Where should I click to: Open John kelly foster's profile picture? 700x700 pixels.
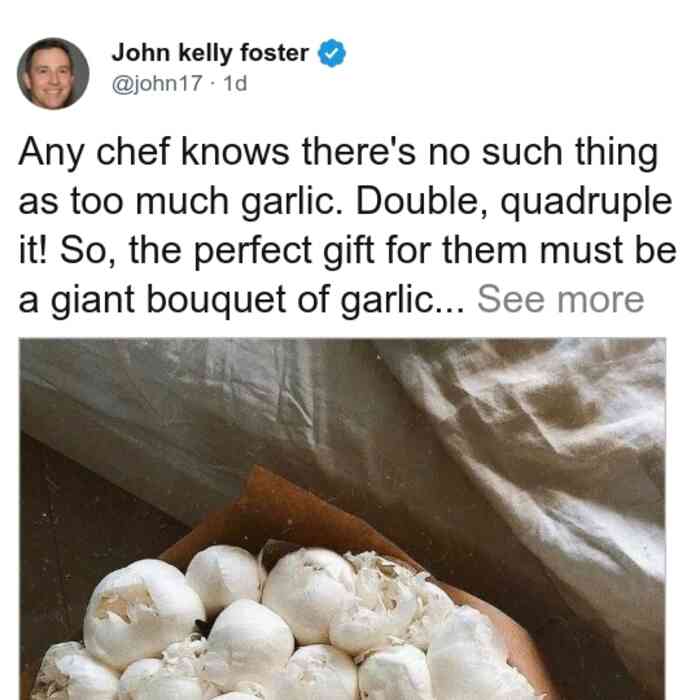[x=53, y=74]
